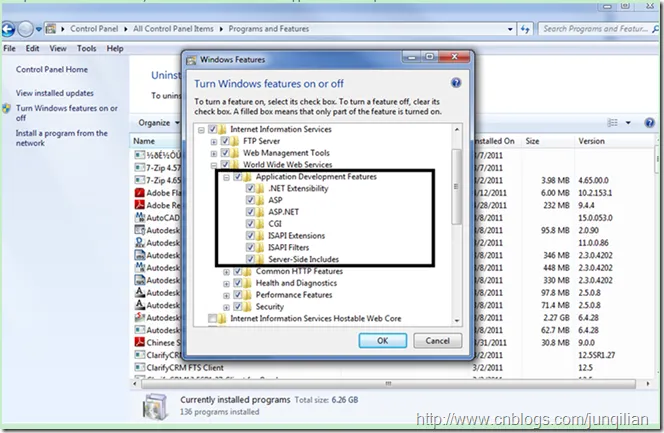The height and width of the screenshot is (433, 664).
Task: Expand the Performance Features node
Action: (226, 295)
